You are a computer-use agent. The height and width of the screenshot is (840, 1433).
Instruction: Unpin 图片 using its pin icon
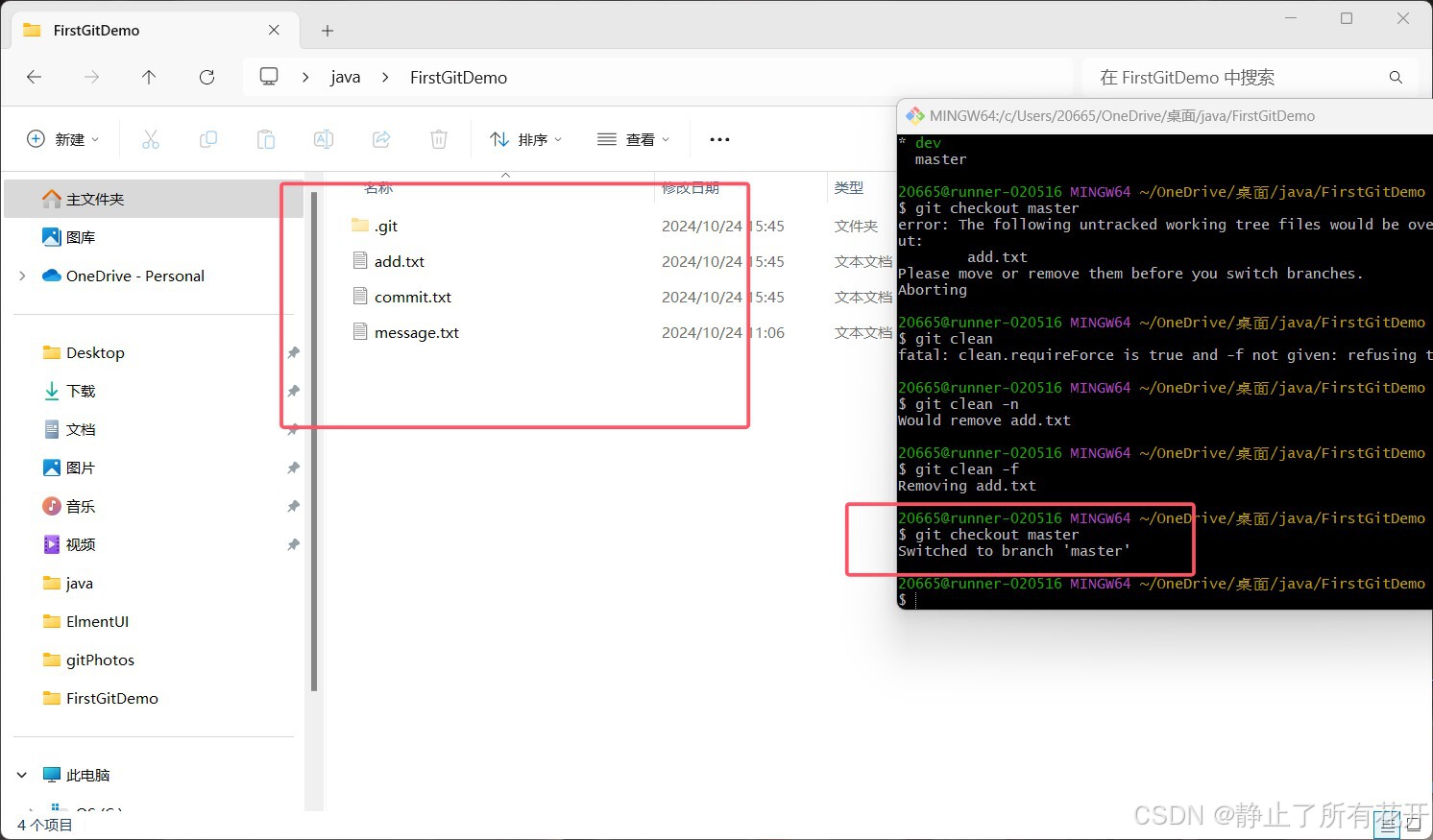293,468
